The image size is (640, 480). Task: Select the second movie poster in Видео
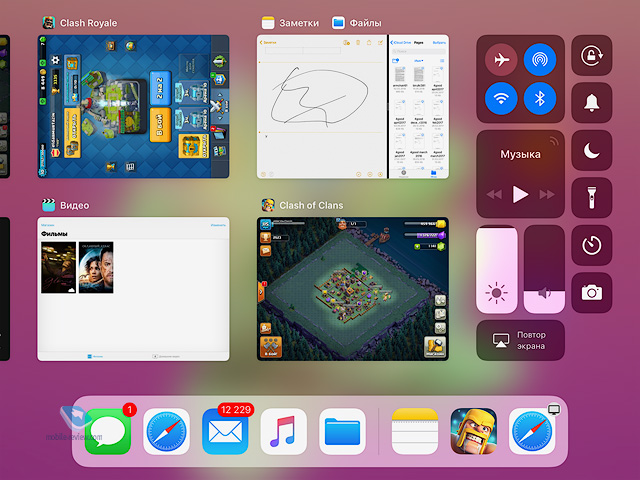coord(96,267)
